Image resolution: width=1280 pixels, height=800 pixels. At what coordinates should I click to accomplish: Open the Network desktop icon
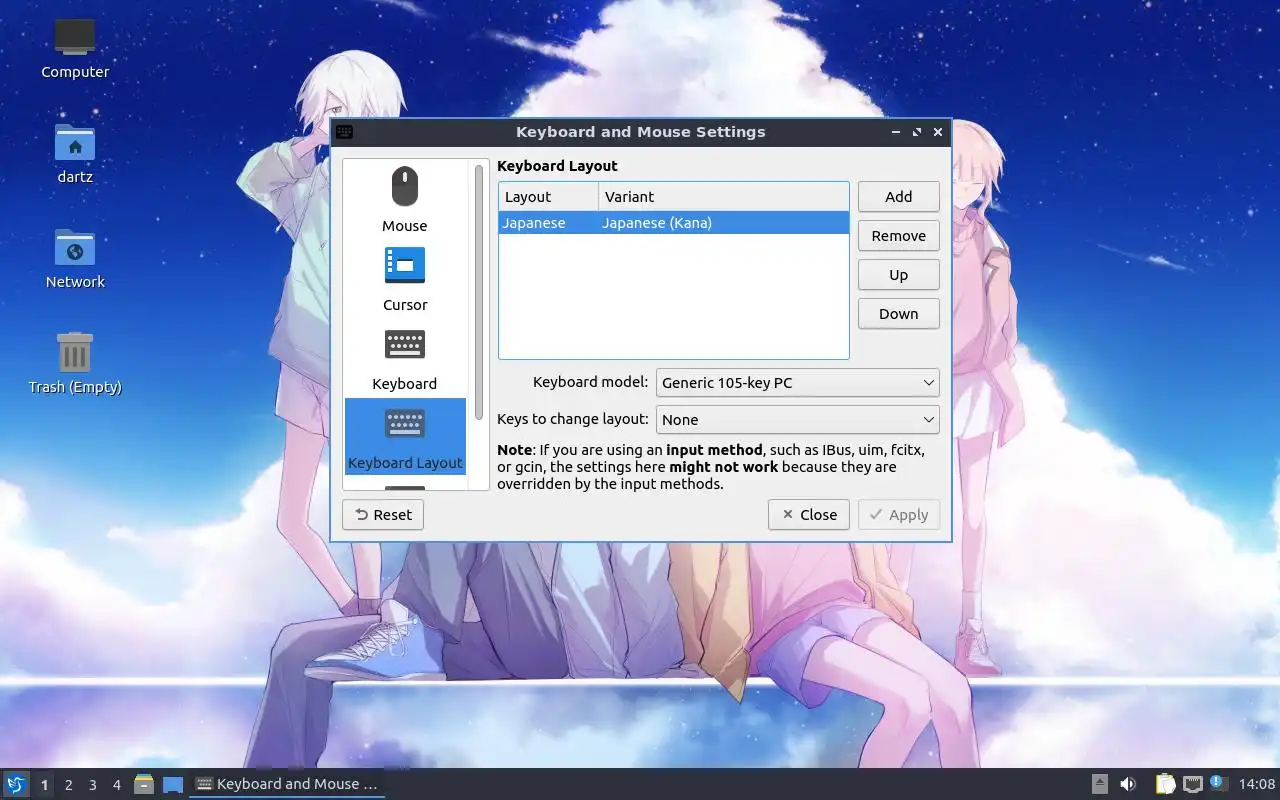tap(75, 259)
